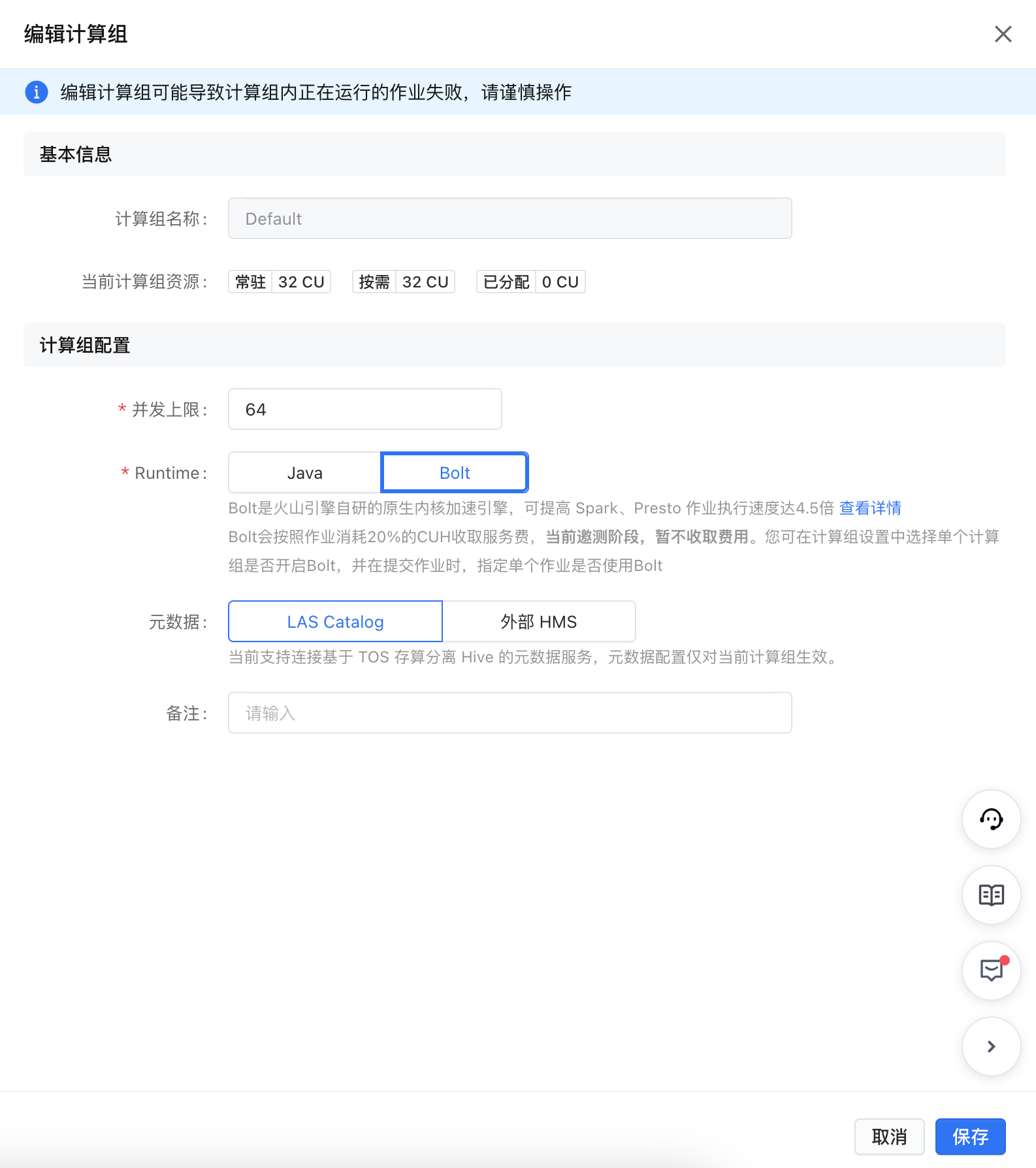Click the 取消 cancel button
The height and width of the screenshot is (1168, 1036).
(x=889, y=1137)
